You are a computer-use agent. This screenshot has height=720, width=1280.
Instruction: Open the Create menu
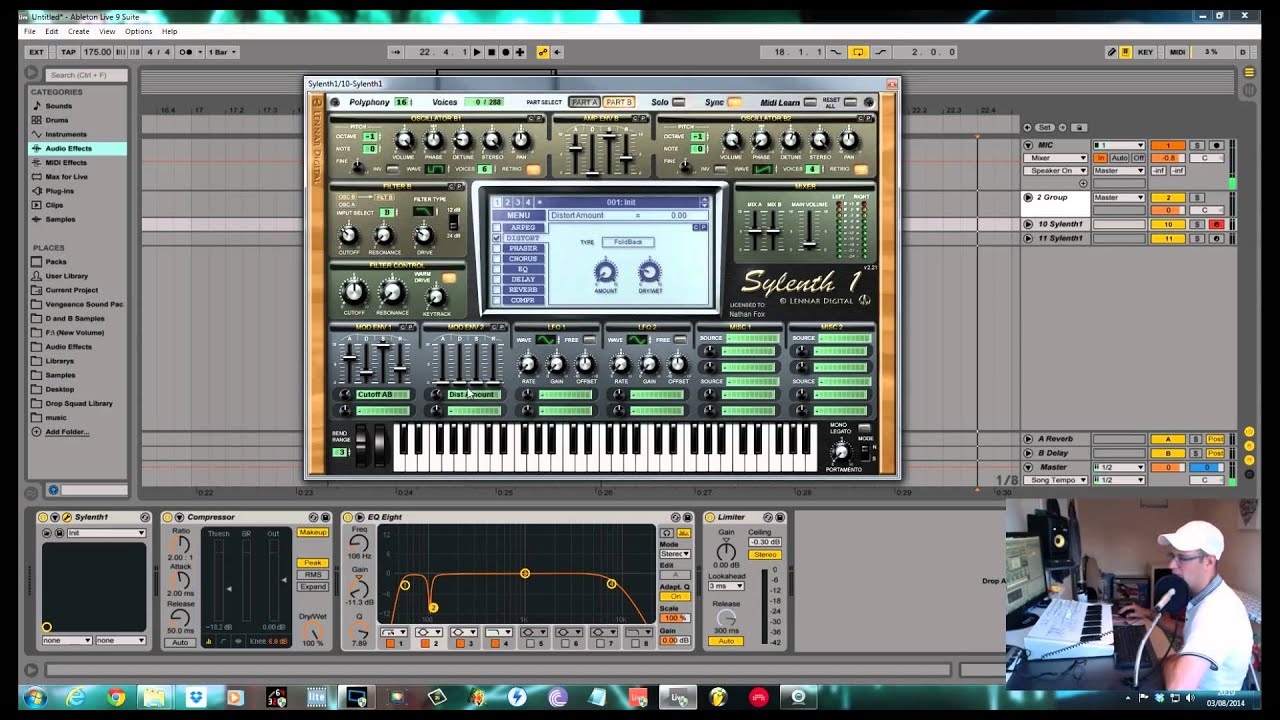point(79,32)
